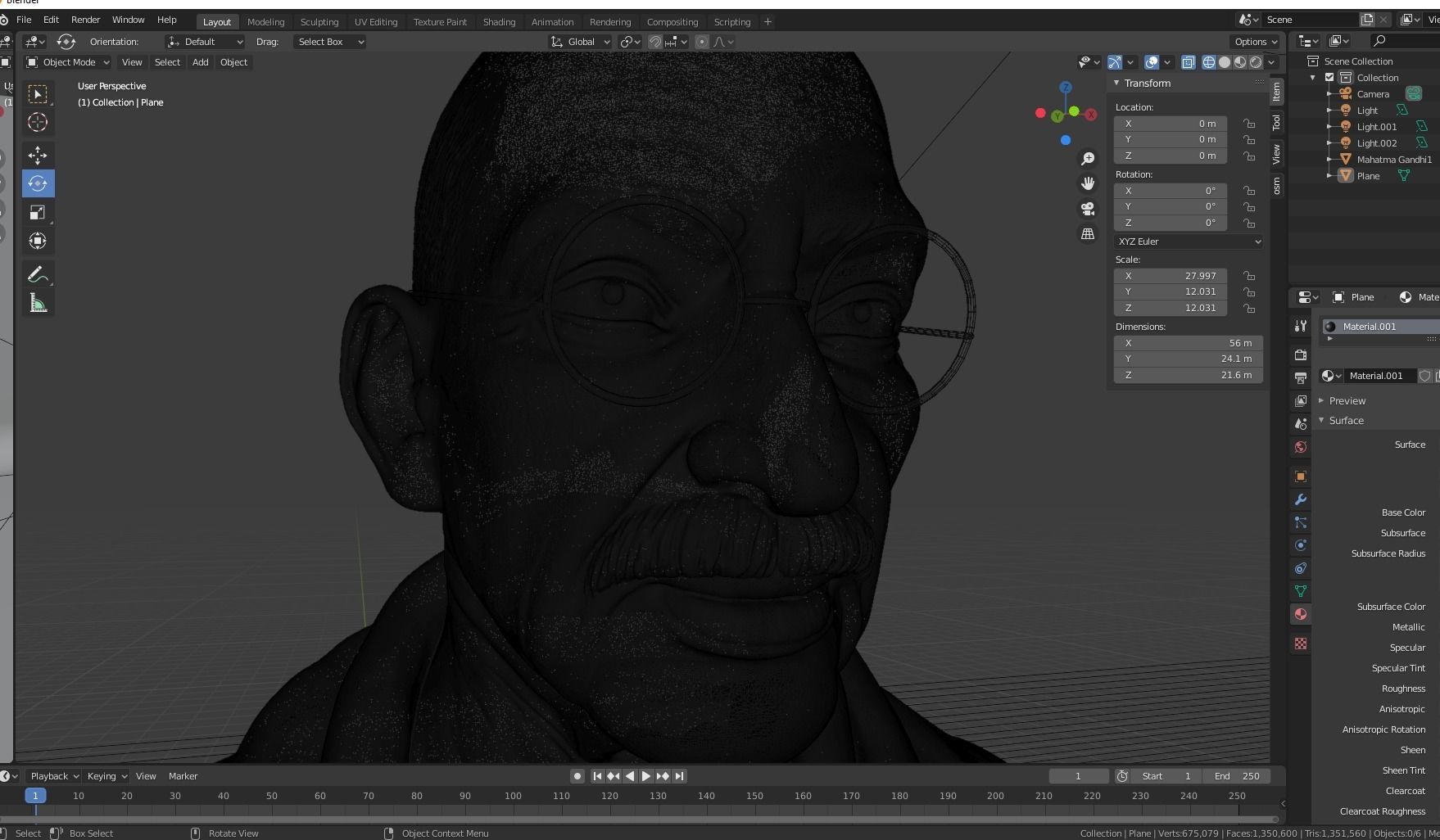The image size is (1440, 840).
Task: Select the Select Box tool in toolbar
Action: click(38, 94)
